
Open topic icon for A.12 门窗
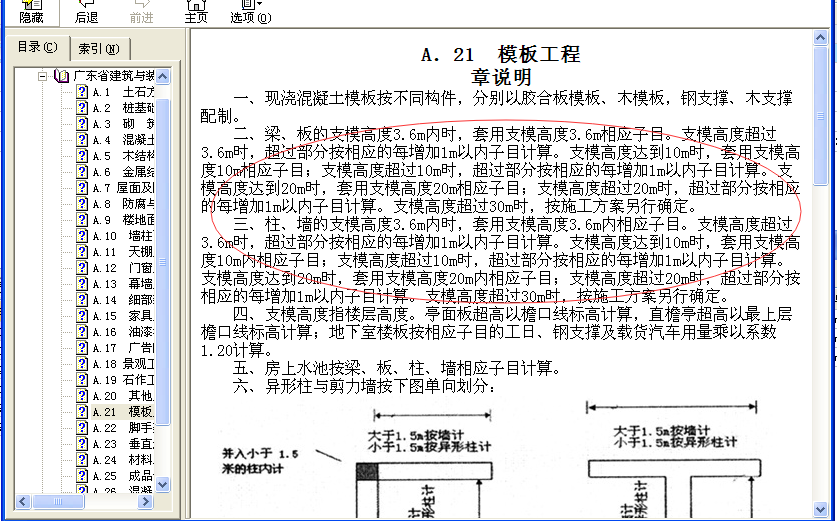pyautogui.click(x=82, y=268)
